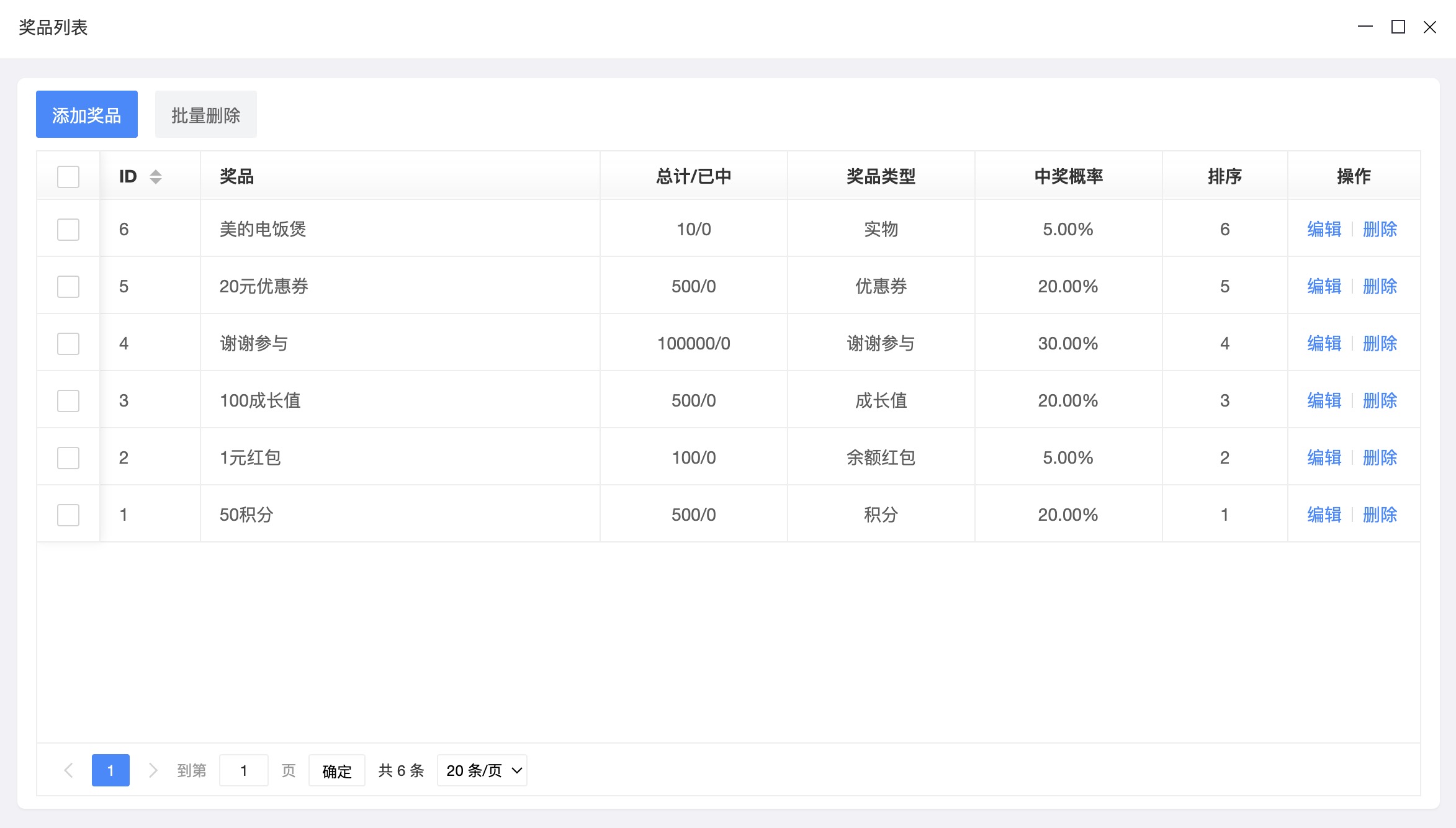Minimize the 奖品列表 window
Image resolution: width=1456 pixels, height=828 pixels.
coord(1365,27)
